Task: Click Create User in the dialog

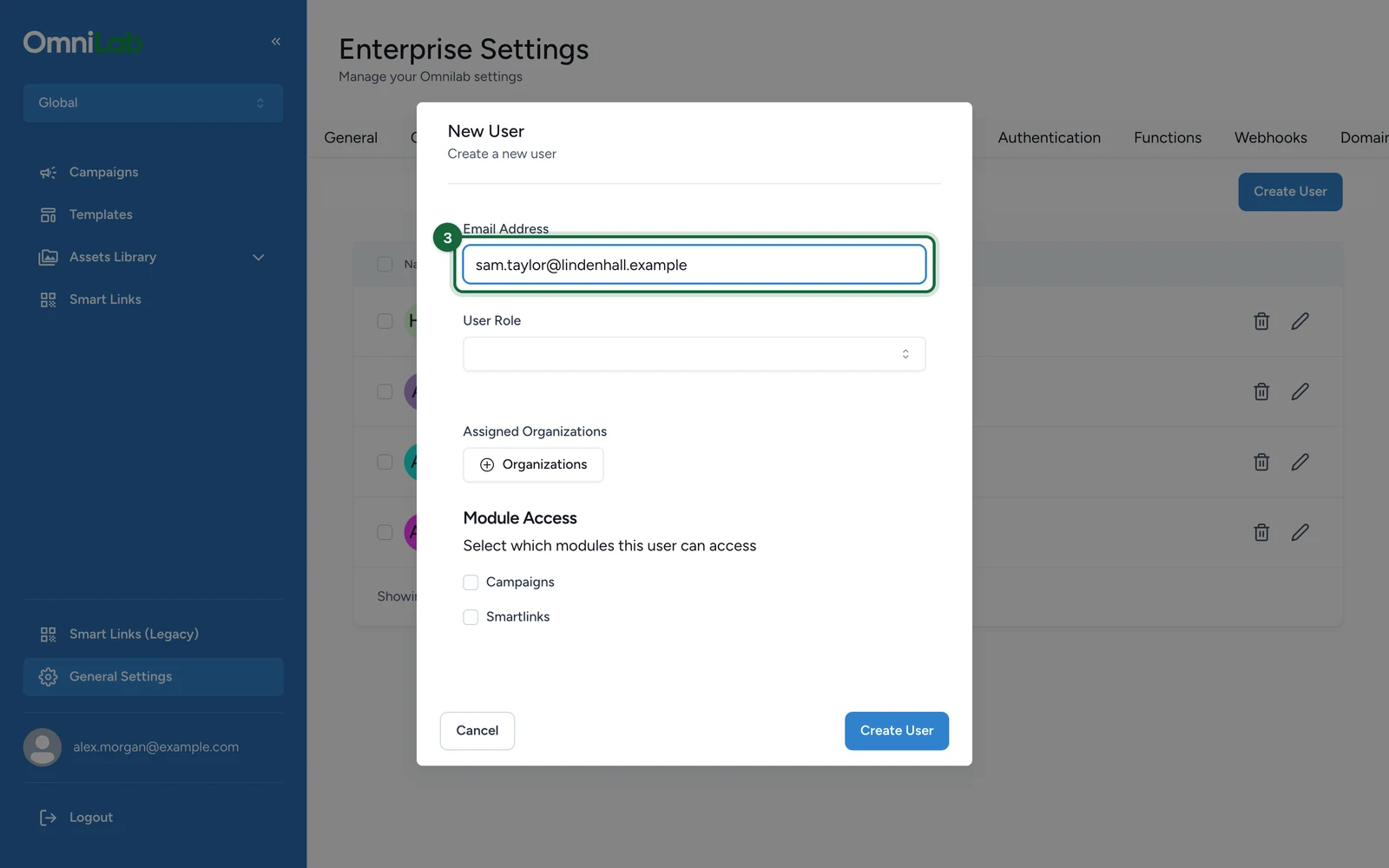Action: pos(897,731)
